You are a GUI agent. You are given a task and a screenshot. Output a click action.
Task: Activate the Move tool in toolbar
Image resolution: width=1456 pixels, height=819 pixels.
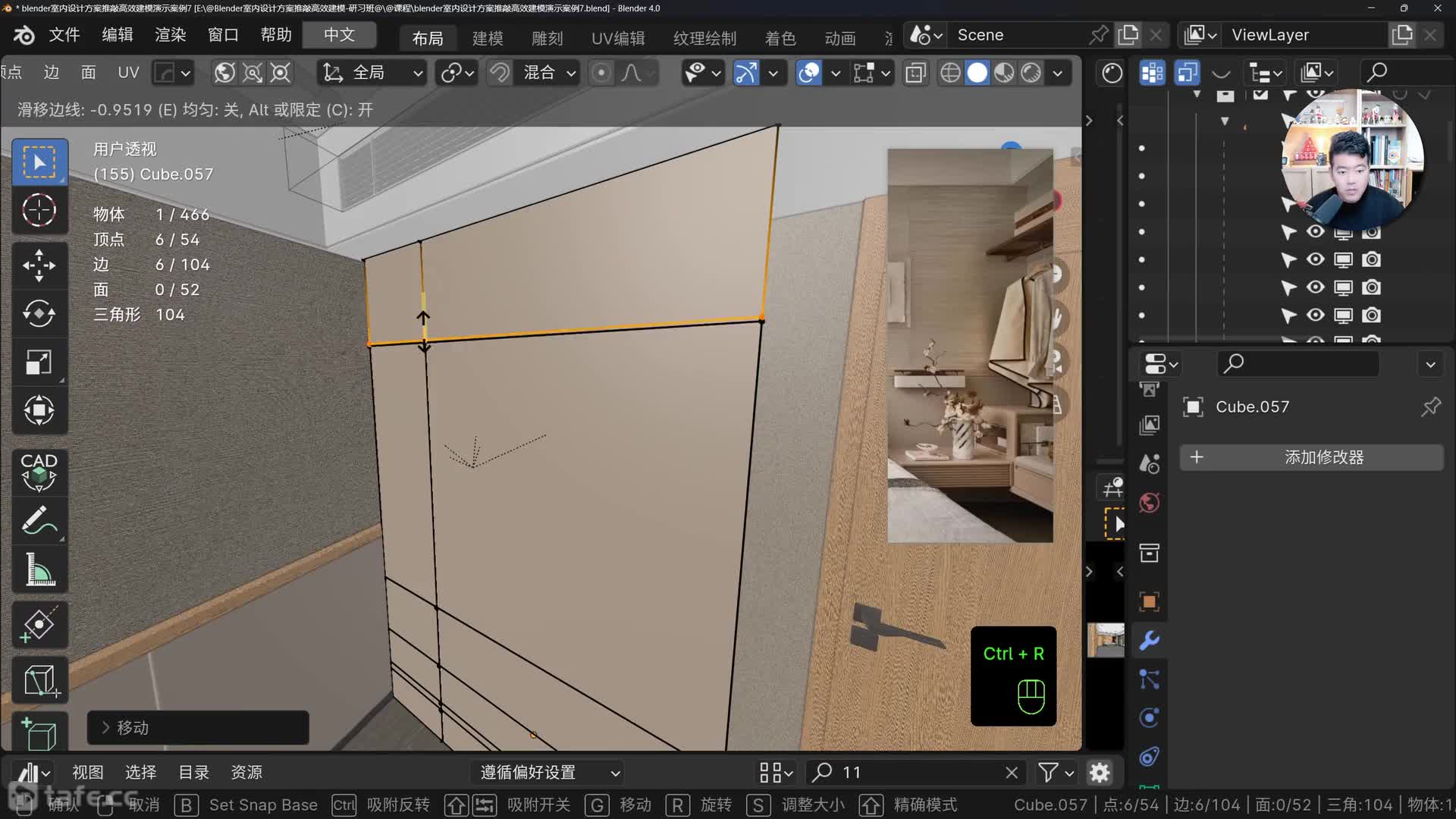[39, 265]
